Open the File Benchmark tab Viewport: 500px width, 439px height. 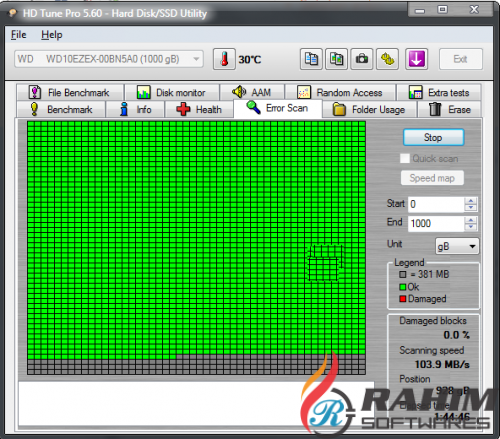pyautogui.click(x=70, y=92)
